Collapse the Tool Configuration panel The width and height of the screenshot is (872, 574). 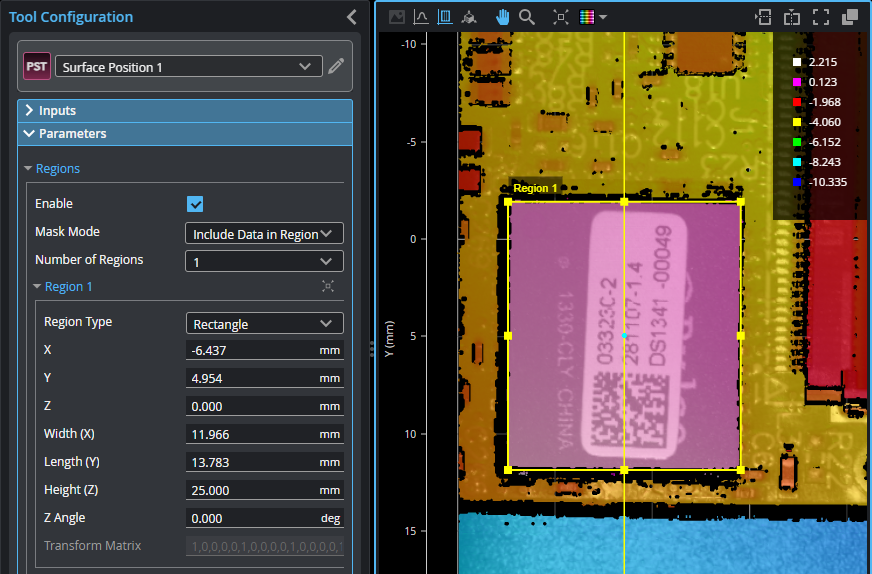click(351, 17)
